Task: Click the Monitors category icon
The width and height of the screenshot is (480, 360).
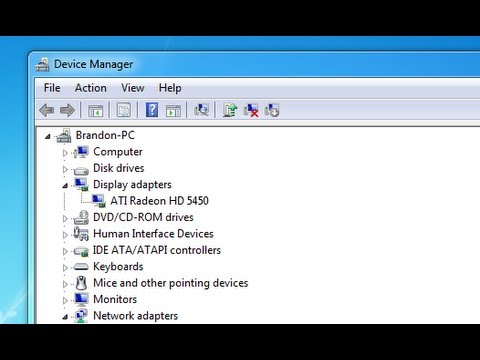Action: coord(81,299)
